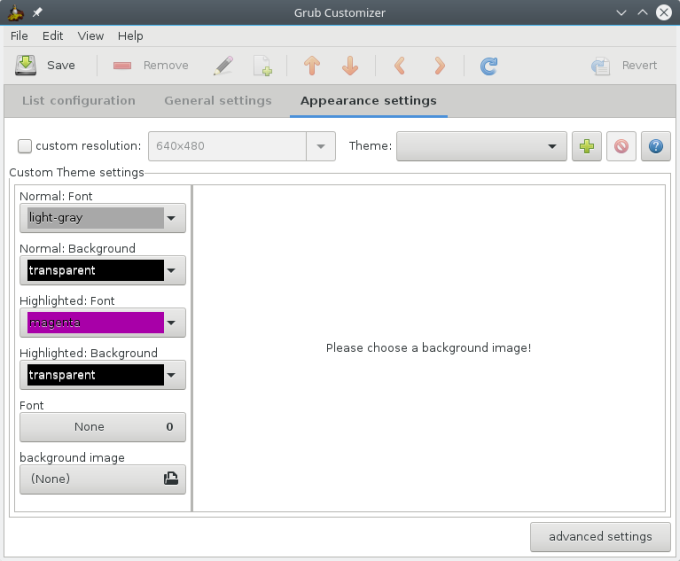Click the blue reload icon
680x561 pixels.
pos(488,66)
